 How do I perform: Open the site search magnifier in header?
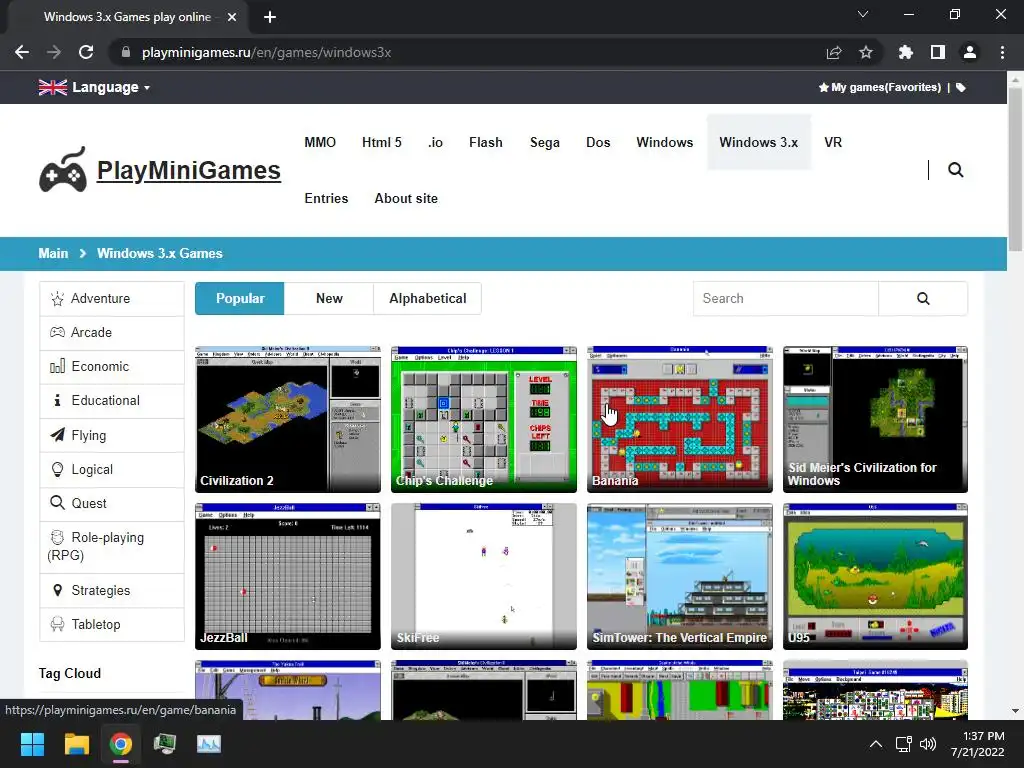(x=955, y=170)
